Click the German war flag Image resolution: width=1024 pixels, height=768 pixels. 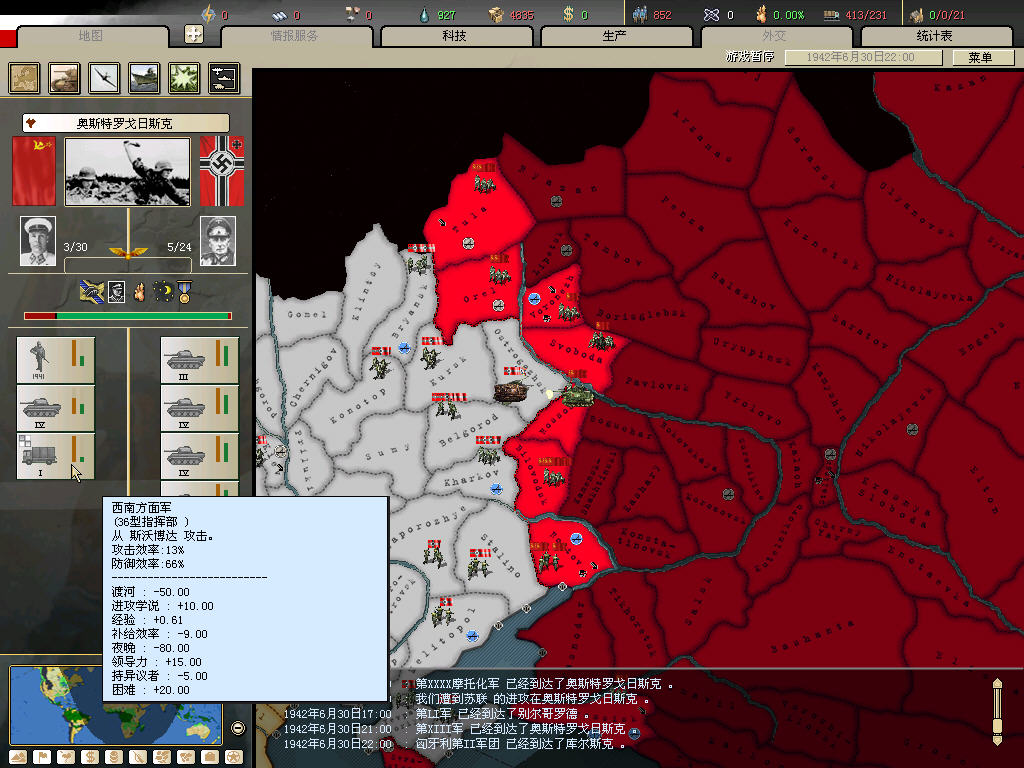click(221, 171)
